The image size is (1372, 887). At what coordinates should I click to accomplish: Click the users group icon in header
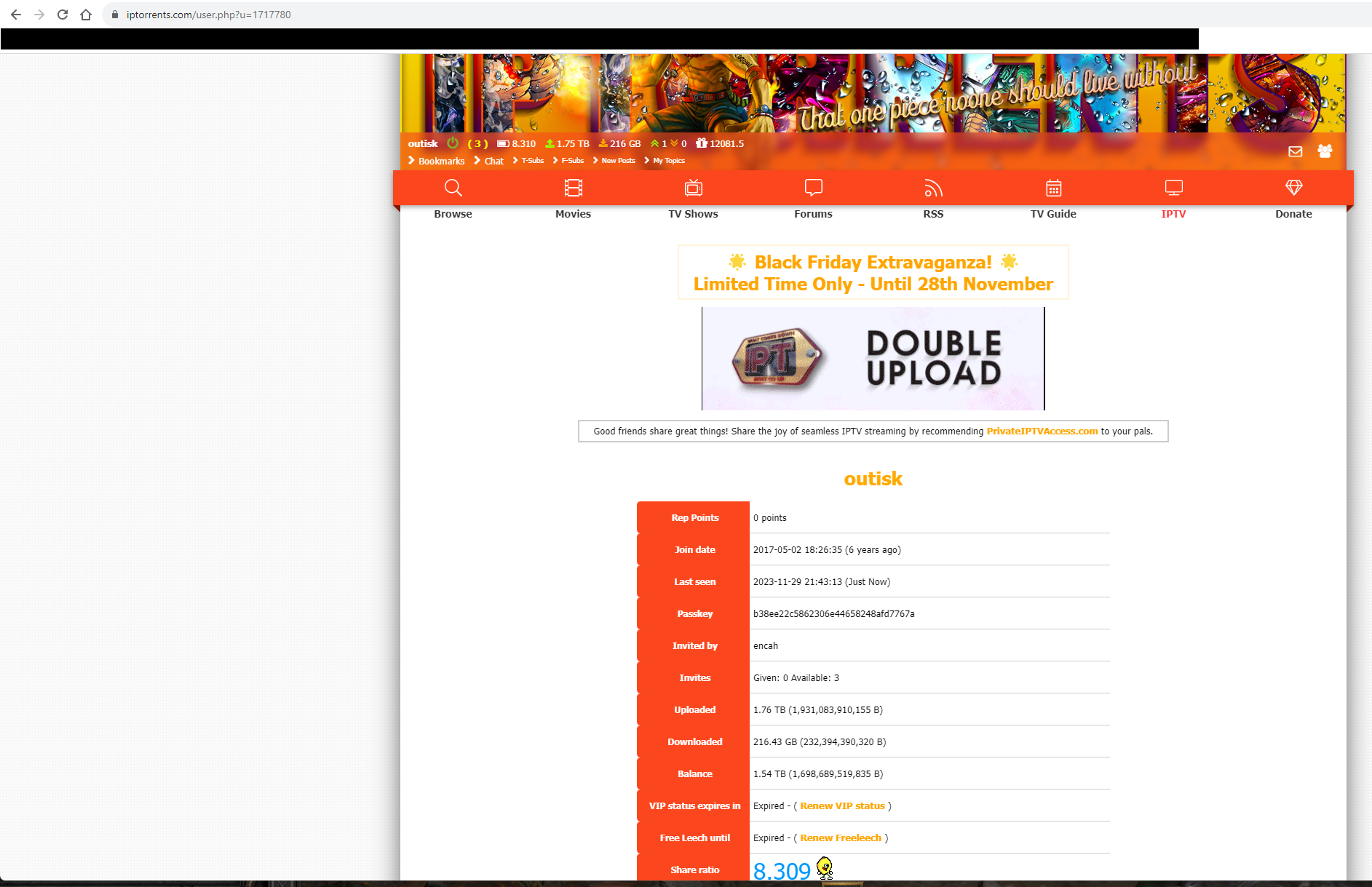tap(1325, 151)
